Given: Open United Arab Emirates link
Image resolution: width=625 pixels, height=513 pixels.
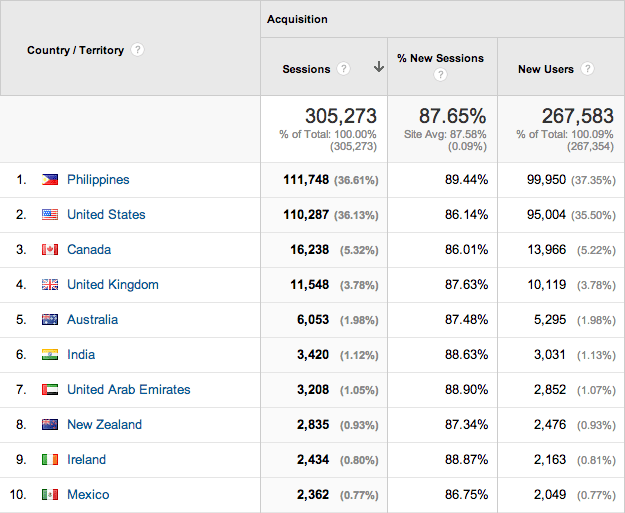Looking at the screenshot, I should (x=128, y=390).
